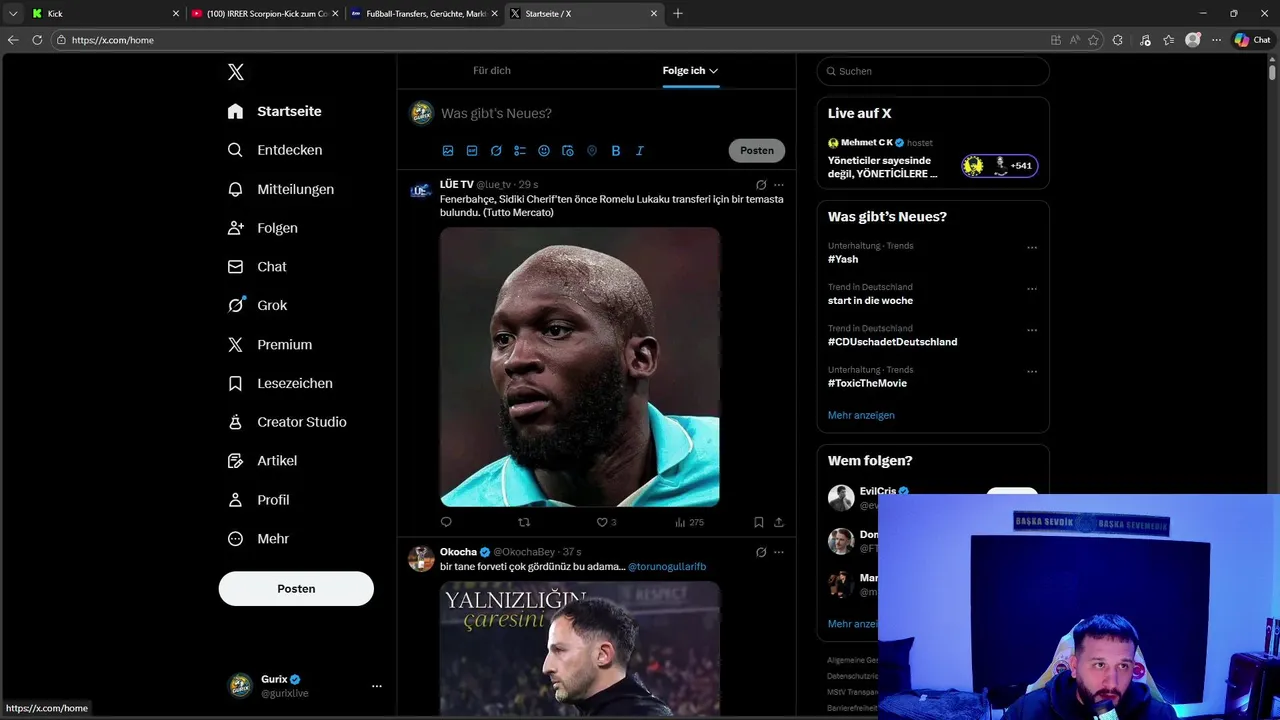1280x720 pixels.
Task: Click the X logo in the sidebar
Action: coord(236,72)
